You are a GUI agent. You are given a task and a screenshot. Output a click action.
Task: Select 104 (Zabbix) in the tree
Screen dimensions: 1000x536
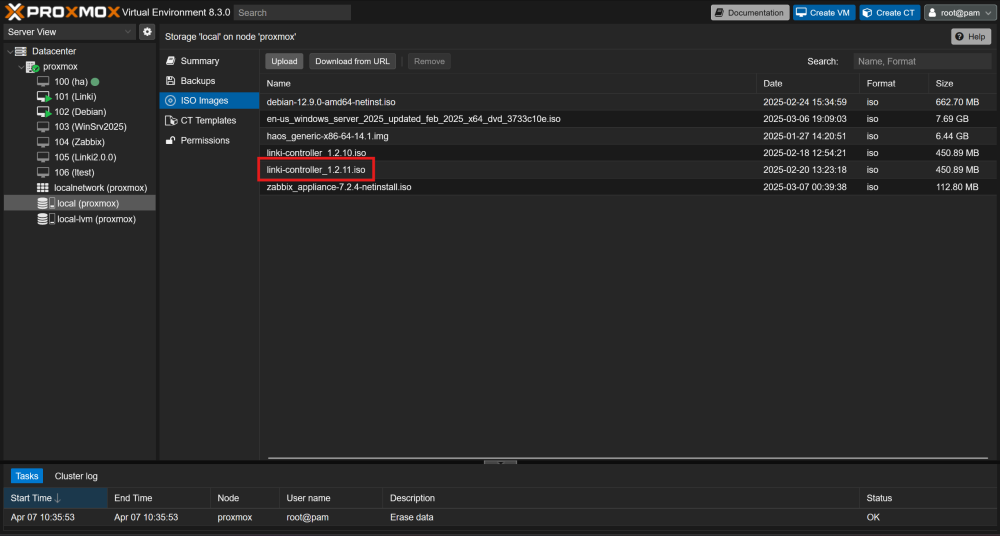[x=80, y=142]
